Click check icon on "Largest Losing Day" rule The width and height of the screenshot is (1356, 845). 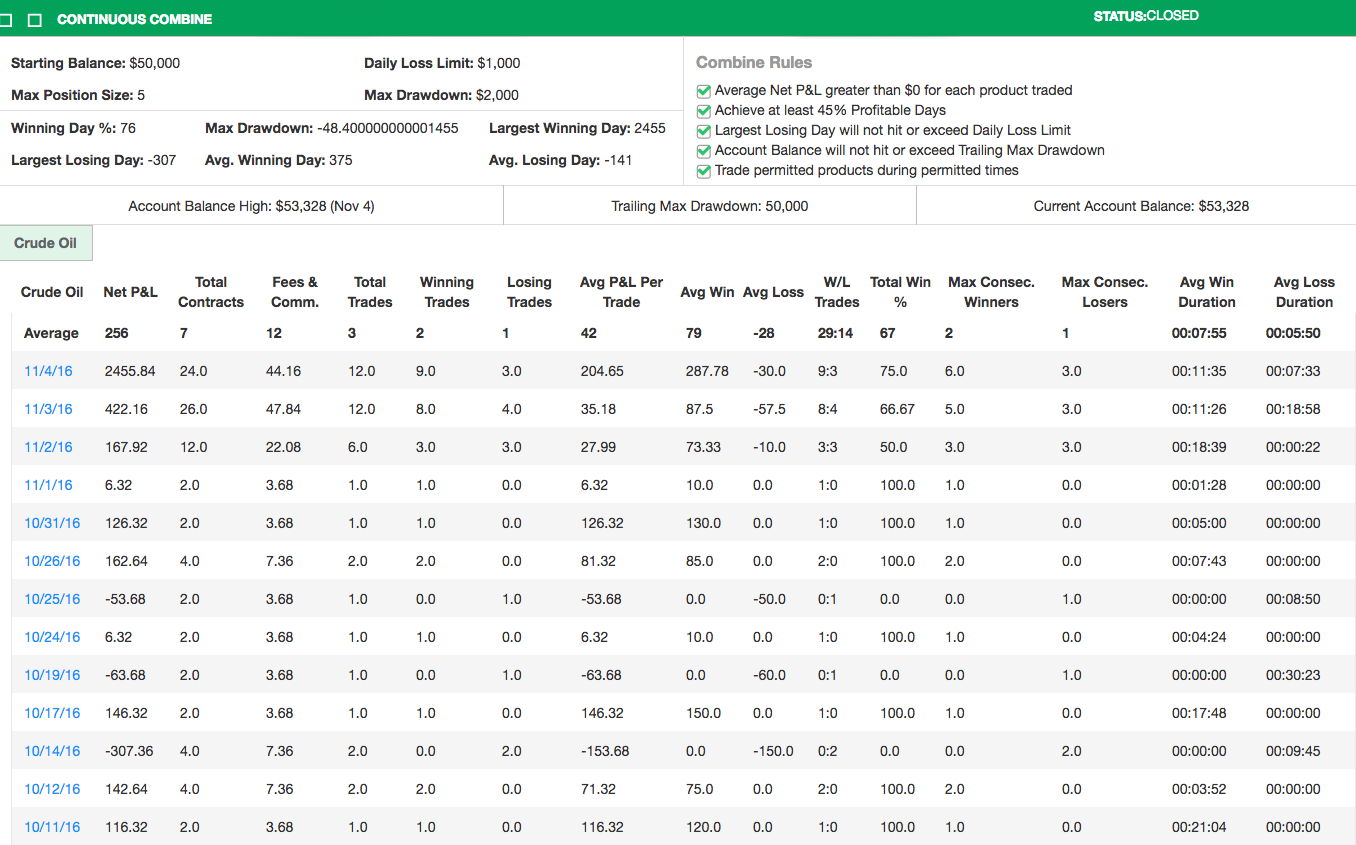pyautogui.click(x=704, y=130)
